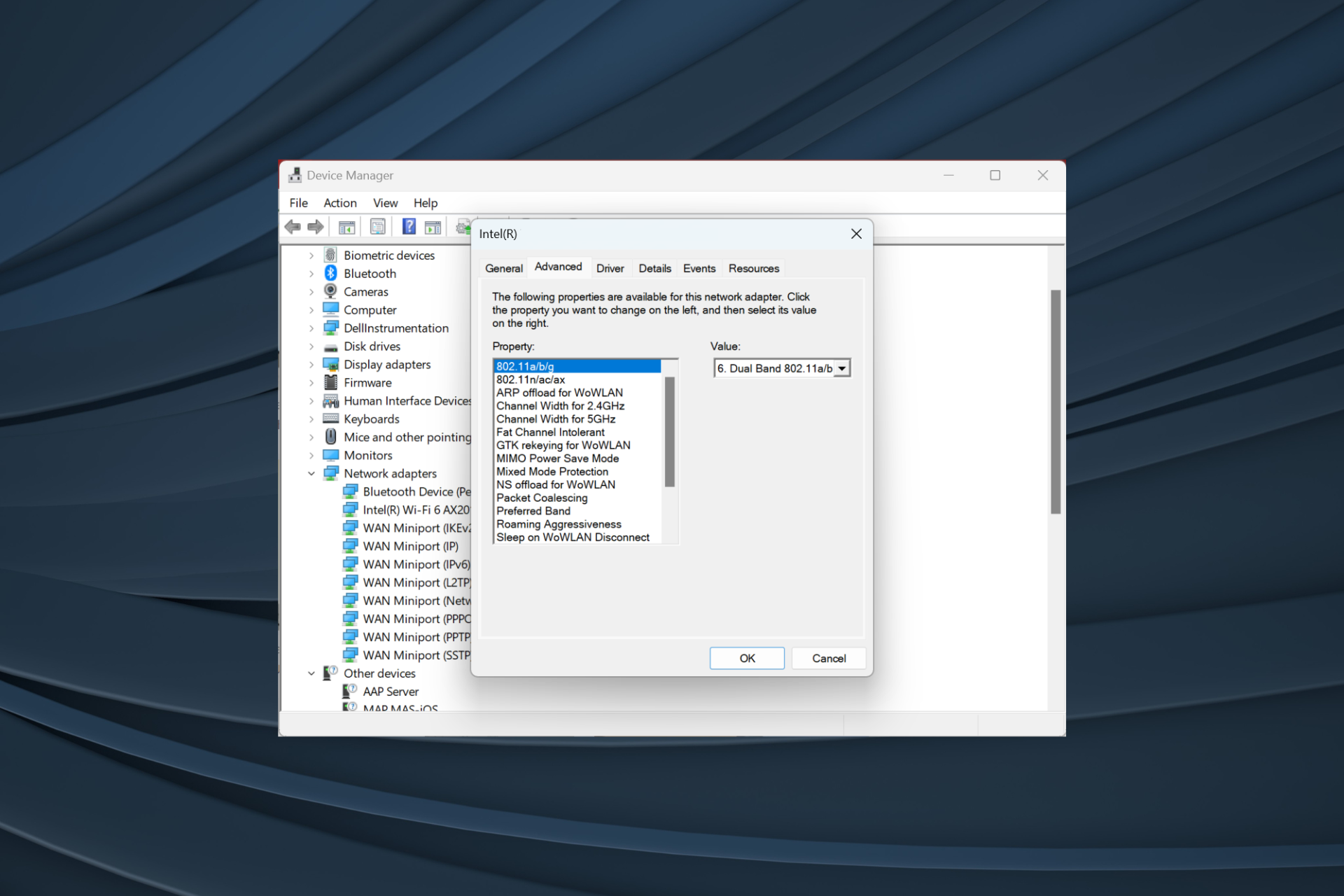Maximize the Device Manager window
This screenshot has width=1344, height=896.
995,175
